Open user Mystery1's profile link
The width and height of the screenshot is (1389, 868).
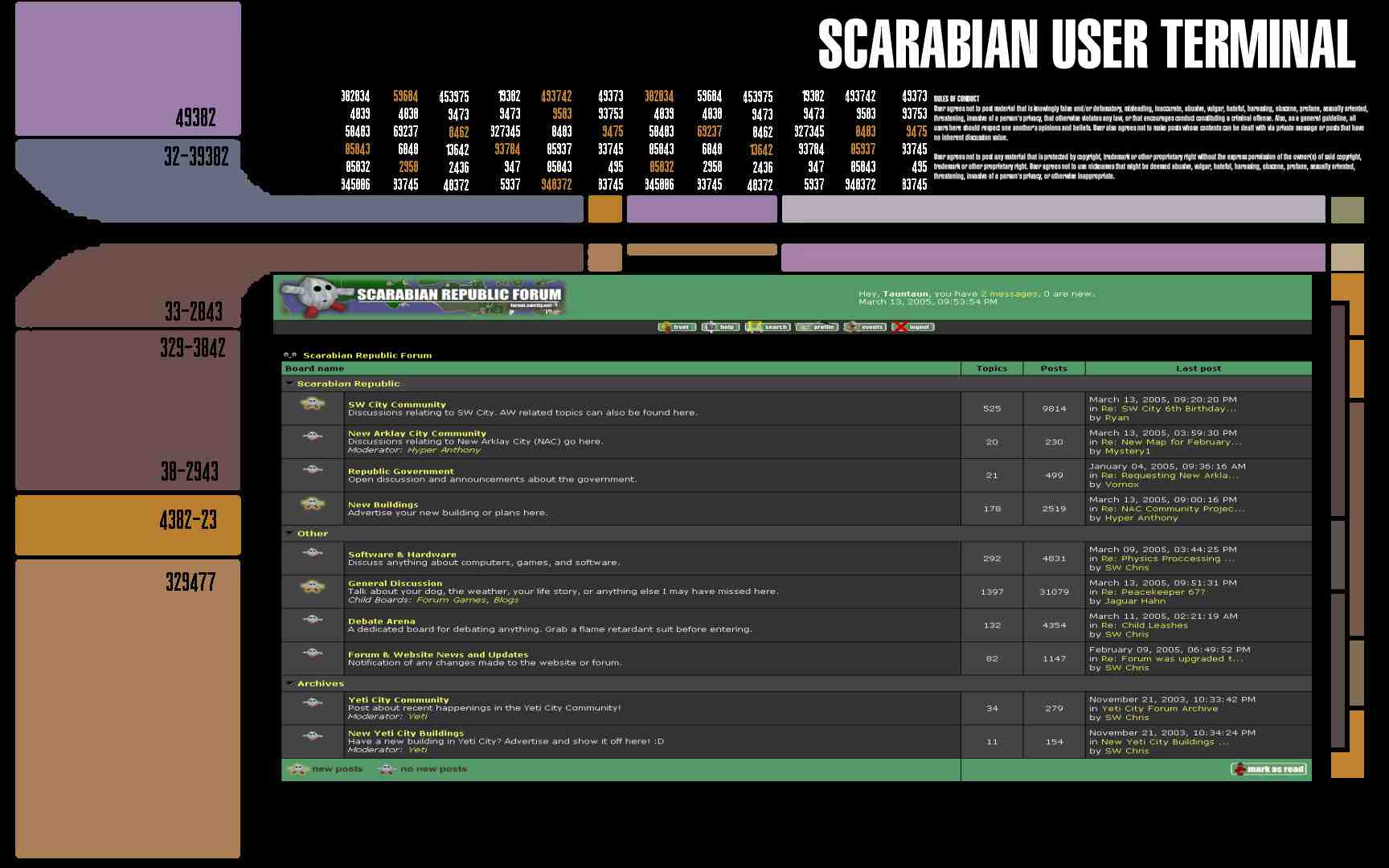click(1127, 452)
